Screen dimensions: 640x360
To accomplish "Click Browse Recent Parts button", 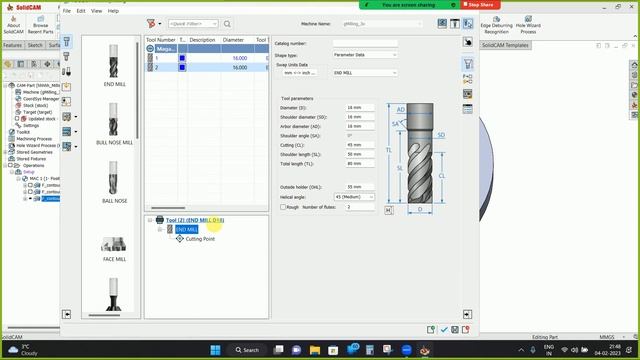I will coord(40,25).
